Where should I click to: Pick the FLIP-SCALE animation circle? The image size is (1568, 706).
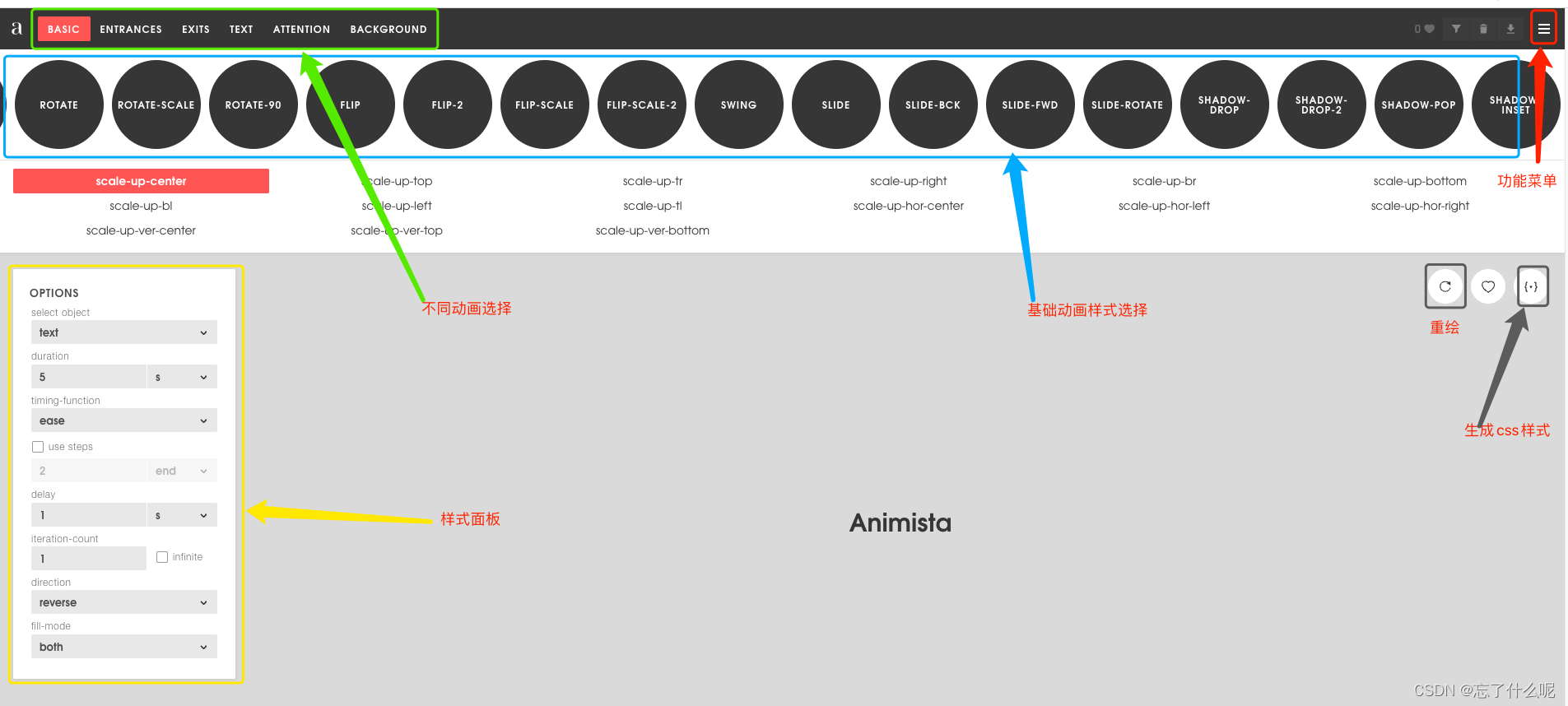pos(545,105)
